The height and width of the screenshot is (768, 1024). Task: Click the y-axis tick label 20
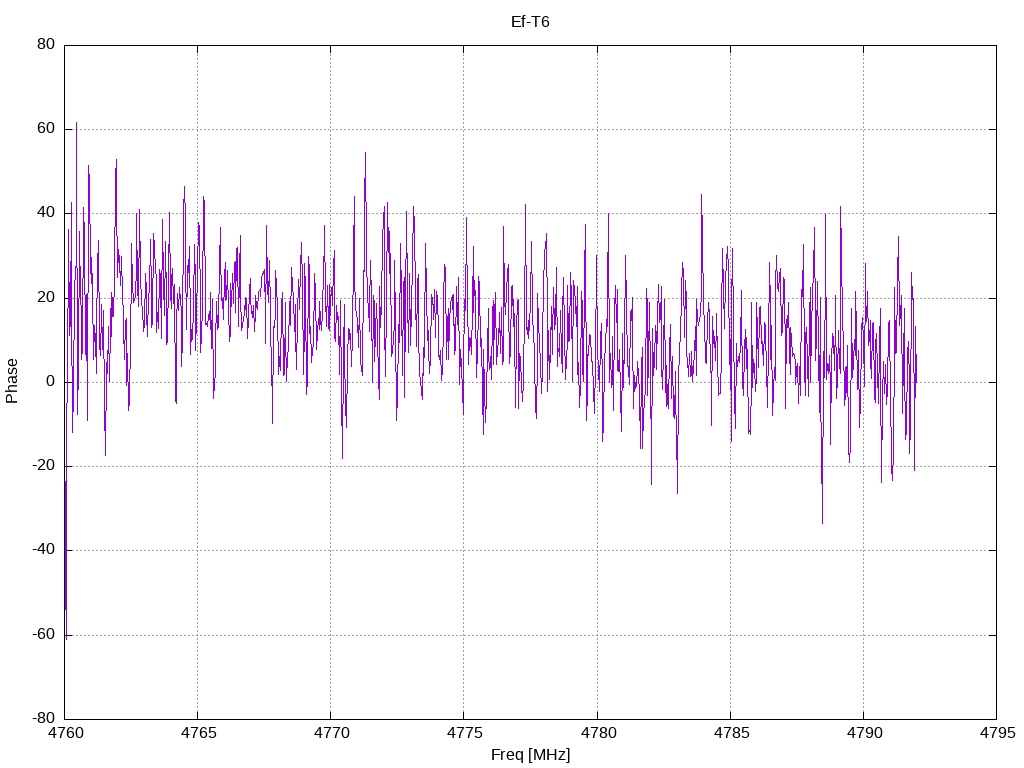coord(46,297)
